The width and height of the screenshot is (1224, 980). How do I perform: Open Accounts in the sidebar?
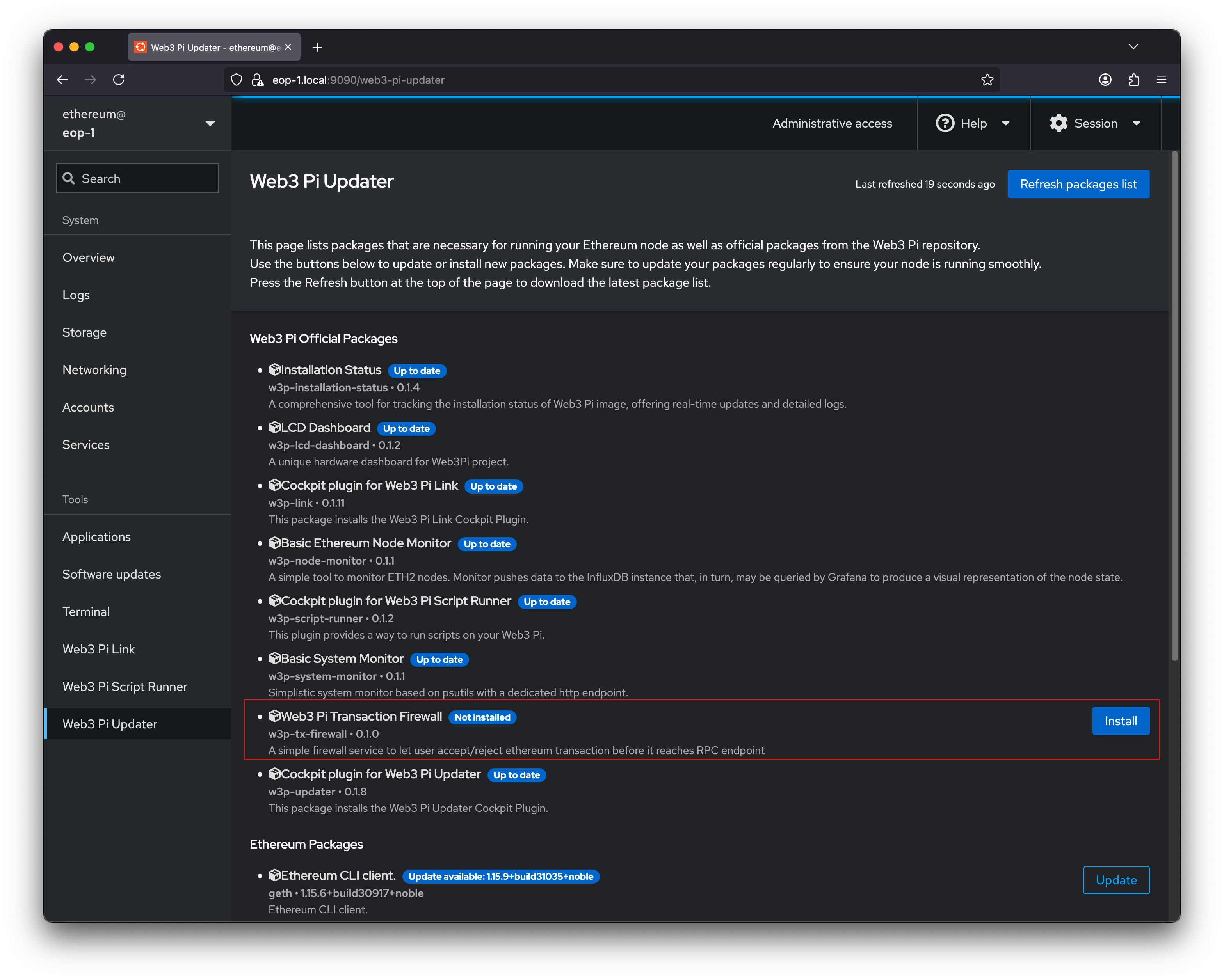pyautogui.click(x=137, y=407)
